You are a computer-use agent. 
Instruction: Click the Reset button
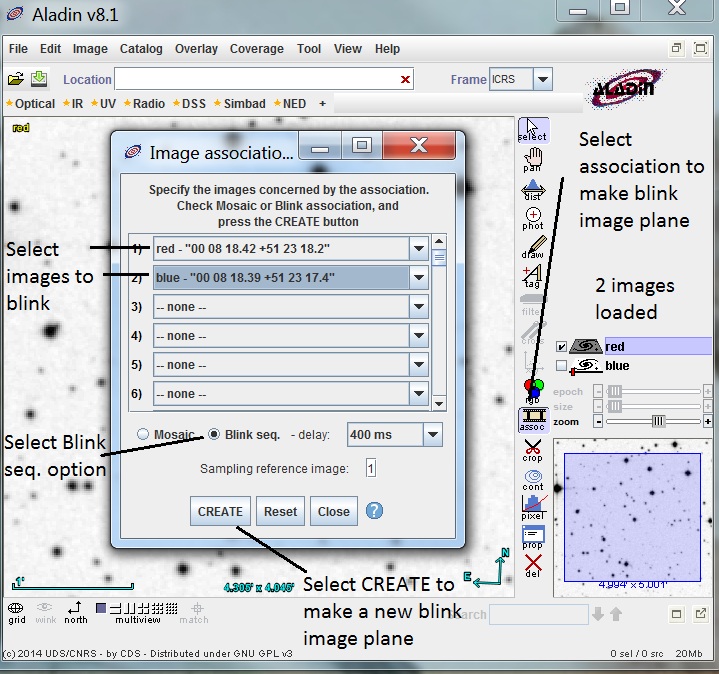tap(281, 511)
